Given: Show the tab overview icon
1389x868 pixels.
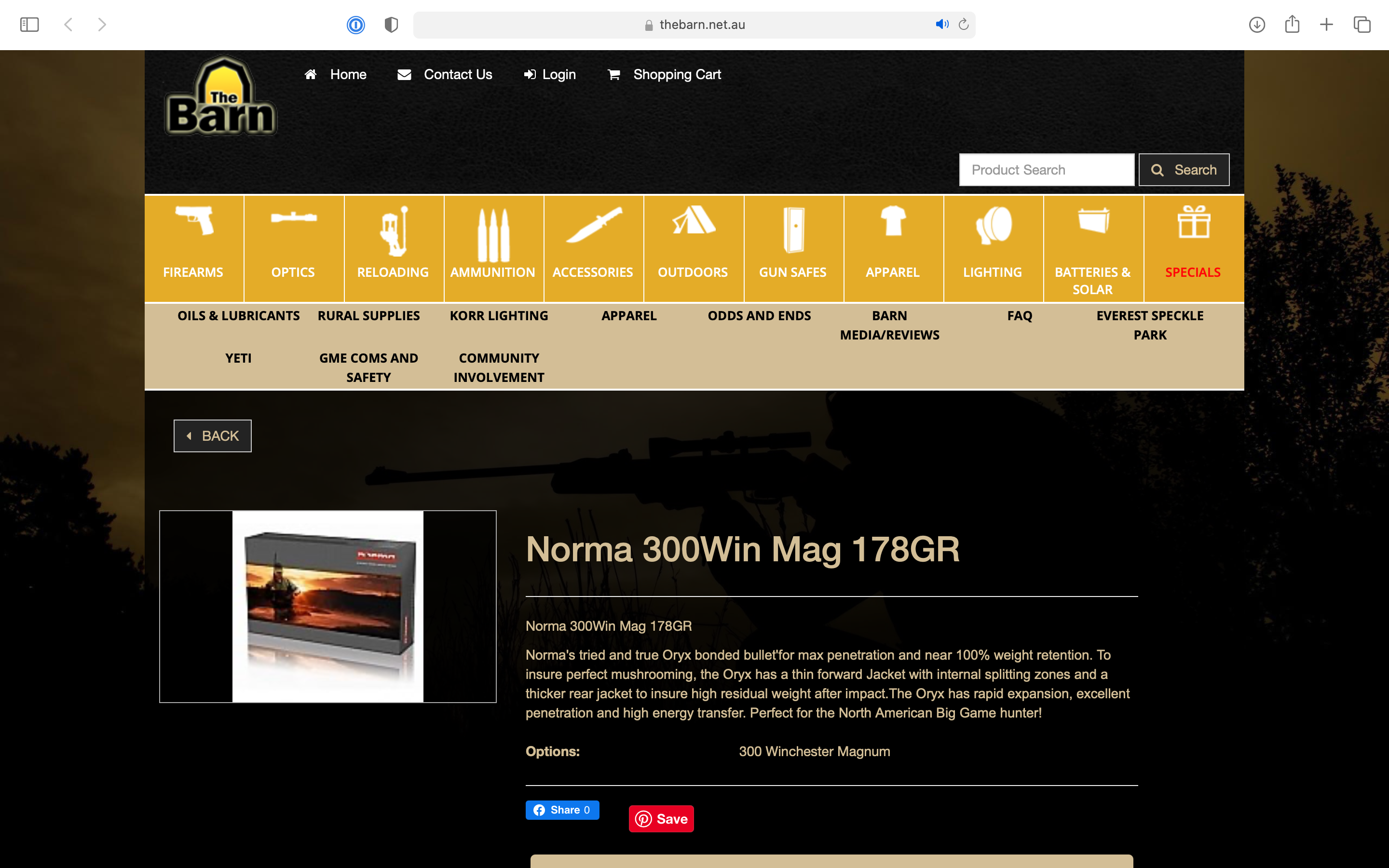Looking at the screenshot, I should point(1362,25).
